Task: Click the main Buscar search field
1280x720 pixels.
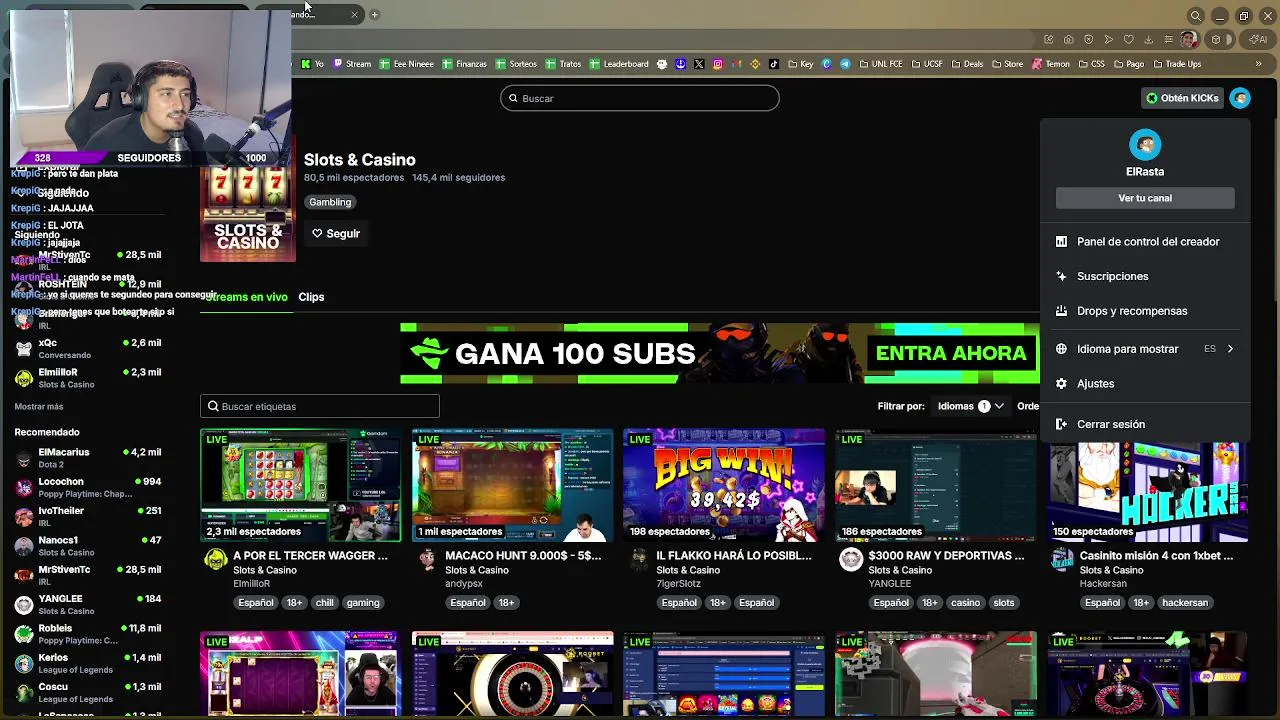Action: coord(640,98)
